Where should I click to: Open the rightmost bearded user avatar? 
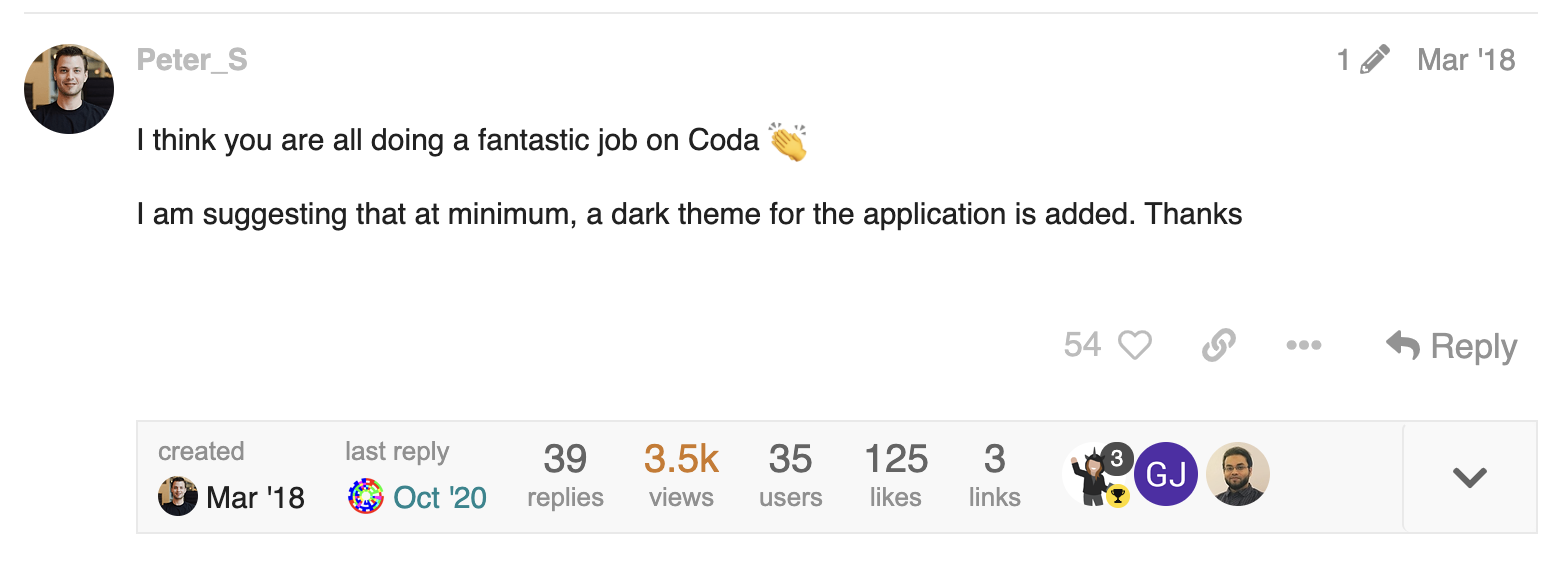click(1238, 475)
